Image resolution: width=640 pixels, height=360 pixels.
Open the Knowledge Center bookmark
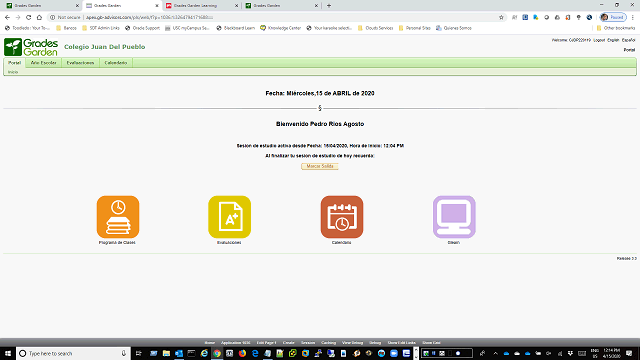point(280,28)
